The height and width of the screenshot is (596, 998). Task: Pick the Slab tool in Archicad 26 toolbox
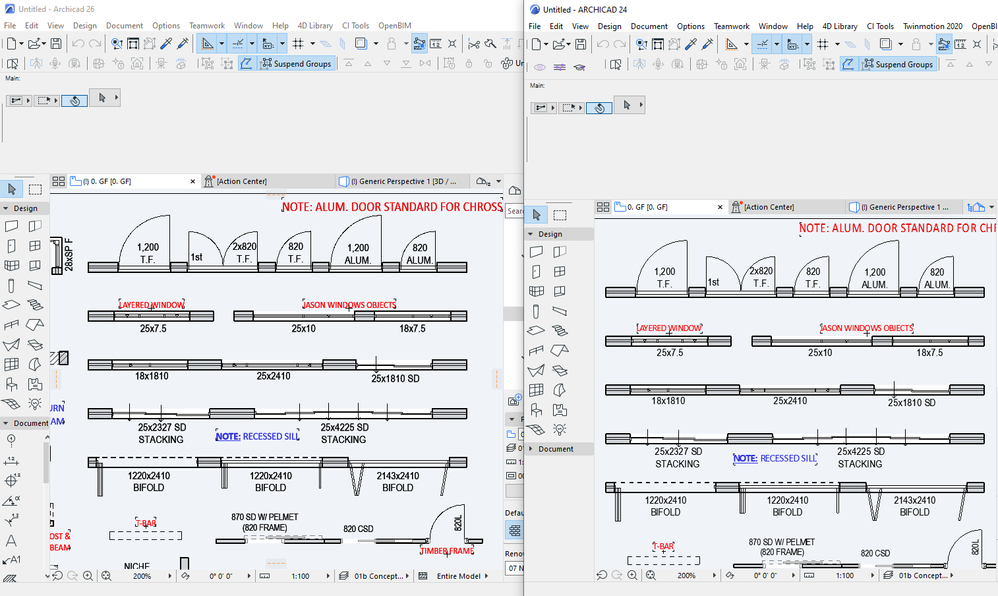(11, 305)
